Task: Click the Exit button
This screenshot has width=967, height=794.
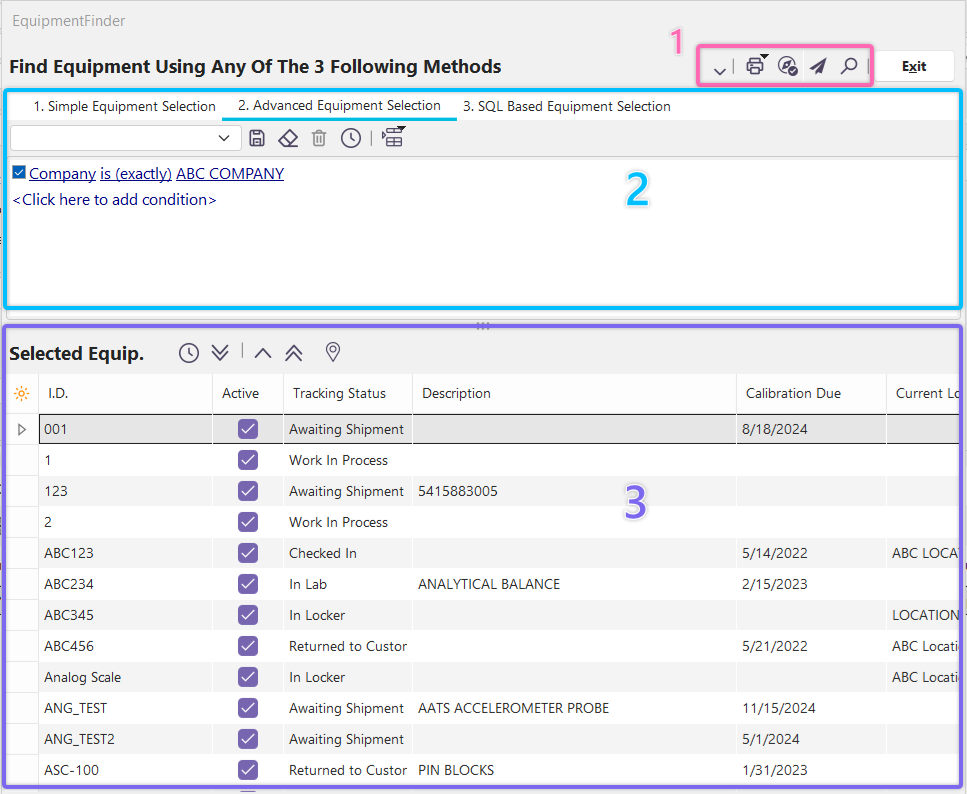Action: tap(913, 67)
